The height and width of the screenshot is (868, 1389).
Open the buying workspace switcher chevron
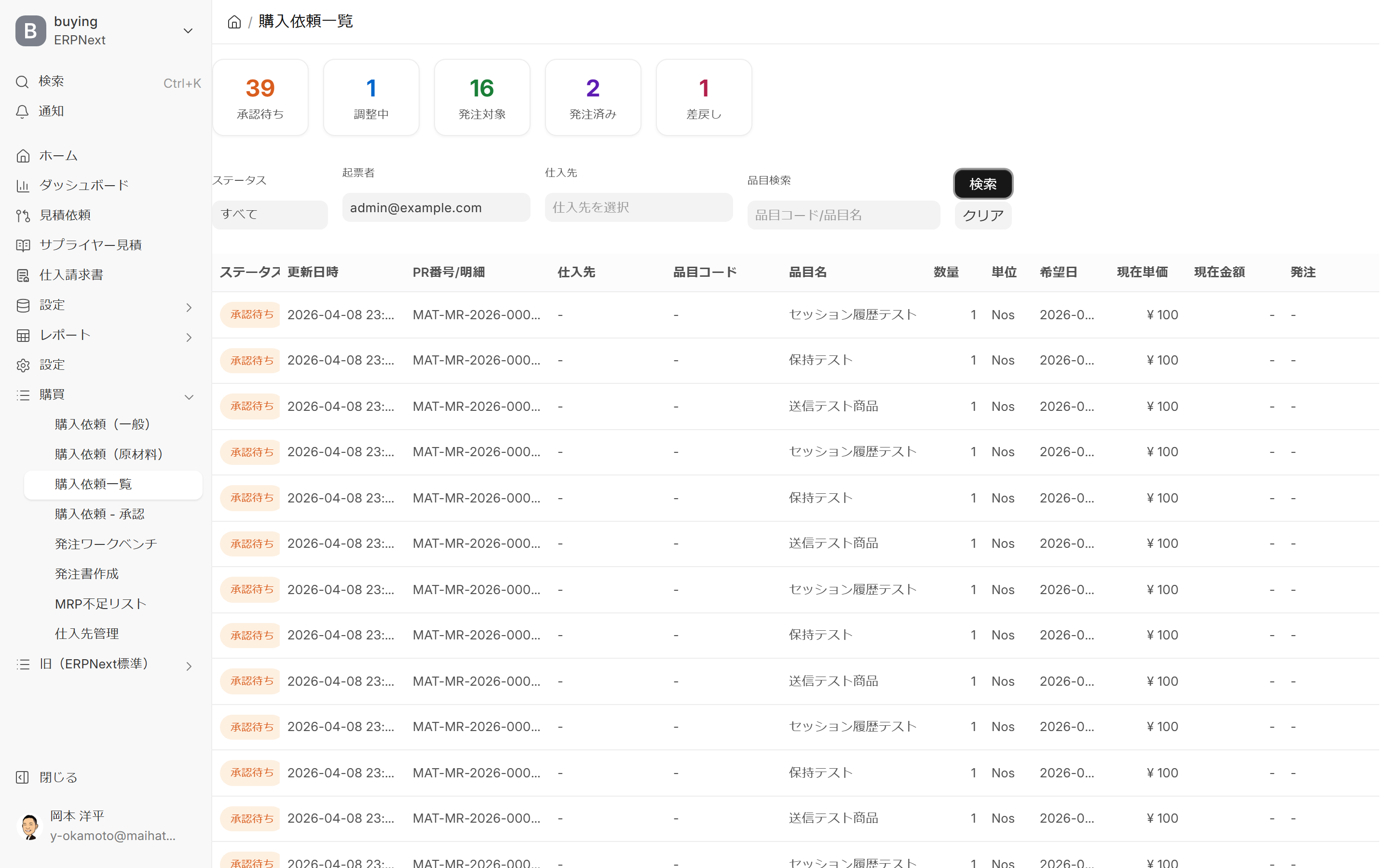[188, 30]
